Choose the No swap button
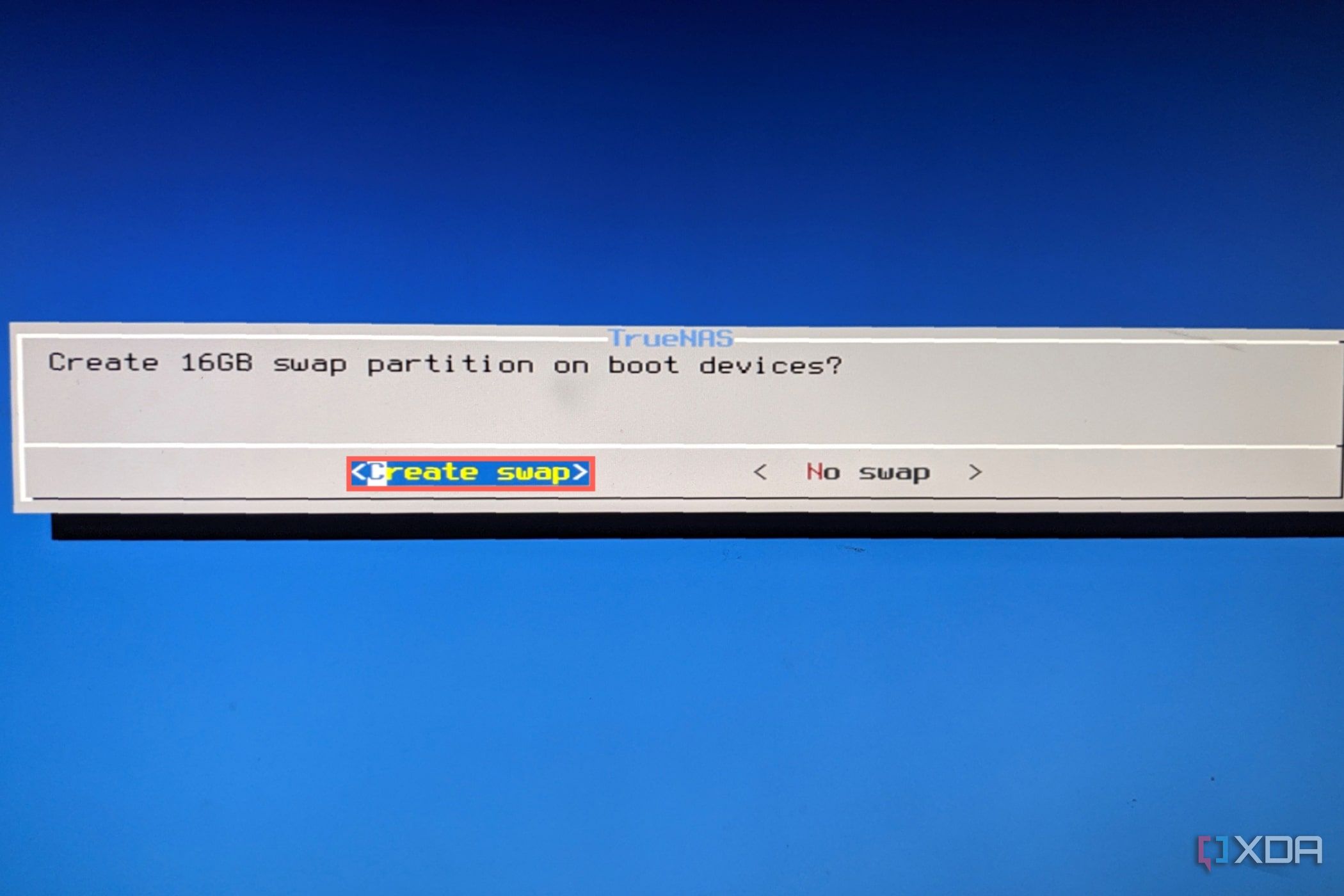This screenshot has height=896, width=1344. [867, 472]
